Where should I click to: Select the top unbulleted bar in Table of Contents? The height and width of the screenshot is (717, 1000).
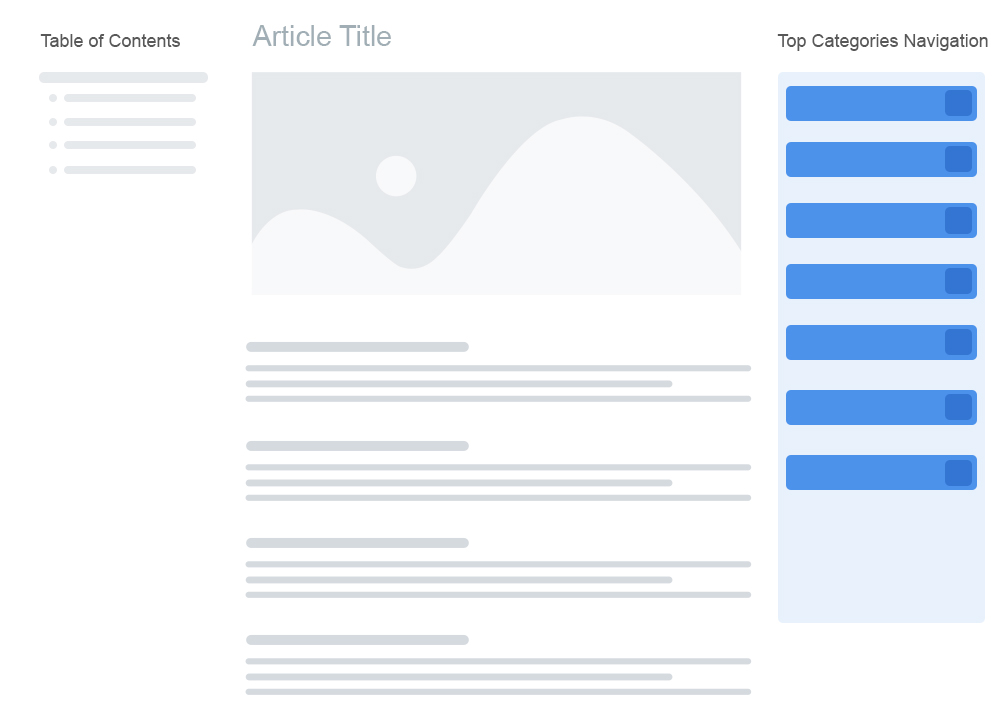pyautogui.click(x=123, y=77)
